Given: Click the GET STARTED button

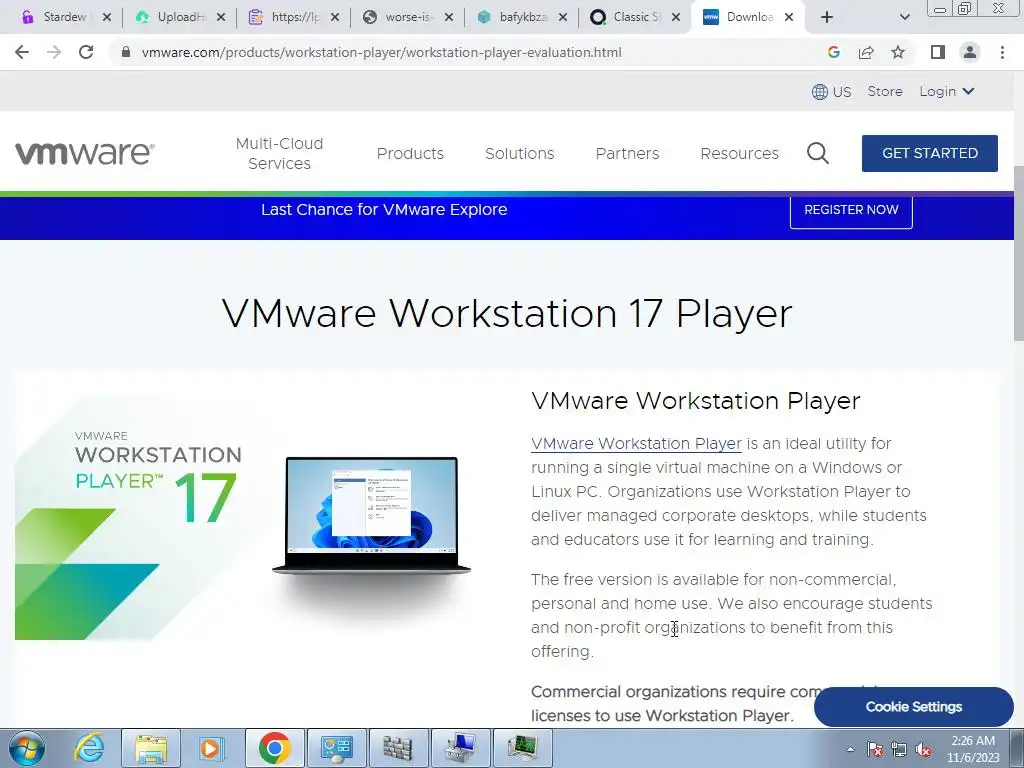Looking at the screenshot, I should pyautogui.click(x=930, y=153).
